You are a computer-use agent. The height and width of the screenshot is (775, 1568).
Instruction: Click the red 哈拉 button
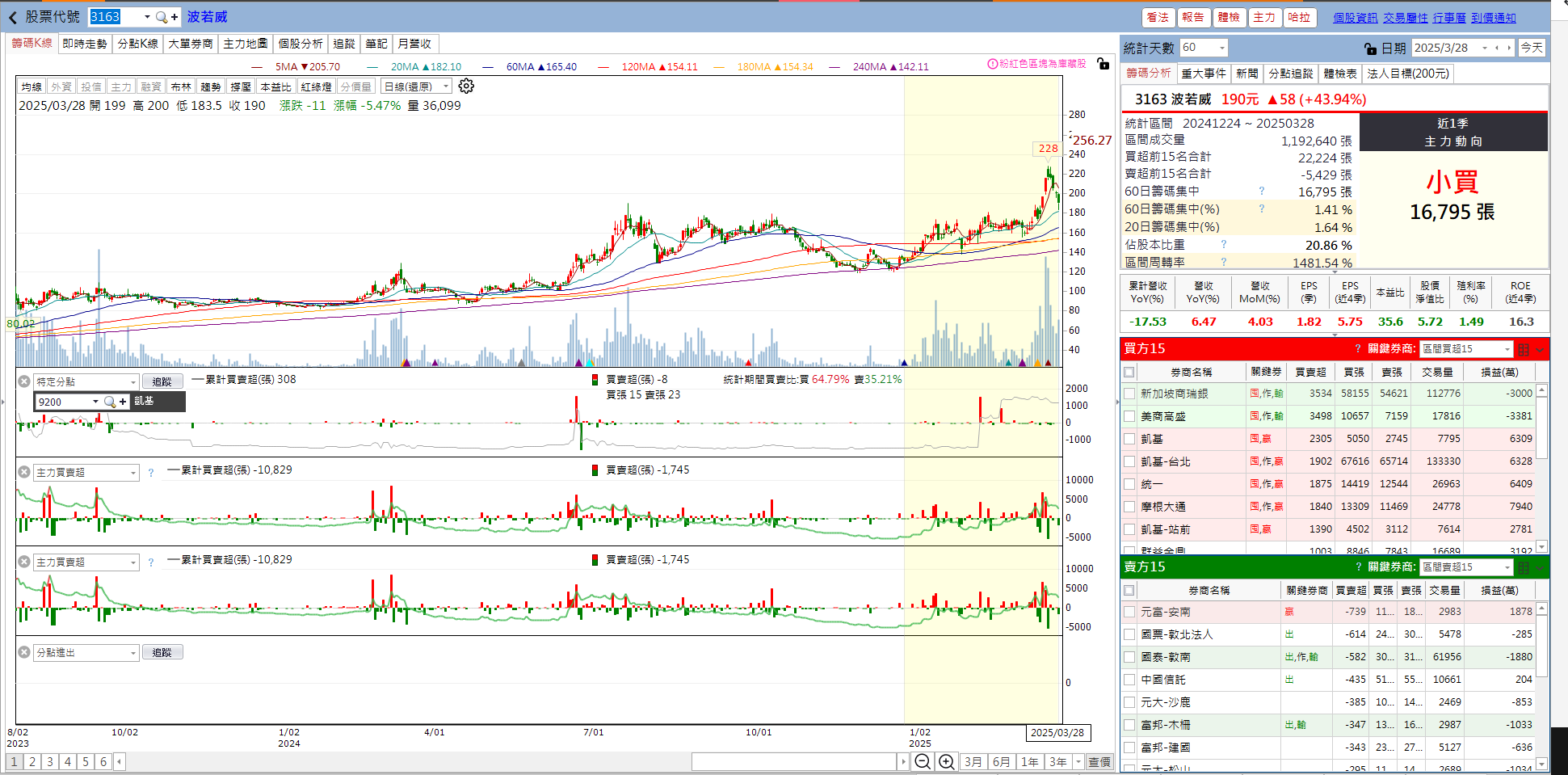click(1300, 18)
